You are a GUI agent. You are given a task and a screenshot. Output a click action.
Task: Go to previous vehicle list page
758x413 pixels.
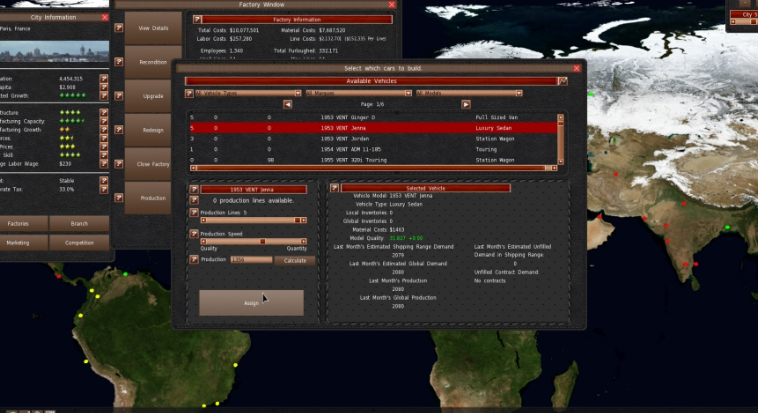pos(288,104)
